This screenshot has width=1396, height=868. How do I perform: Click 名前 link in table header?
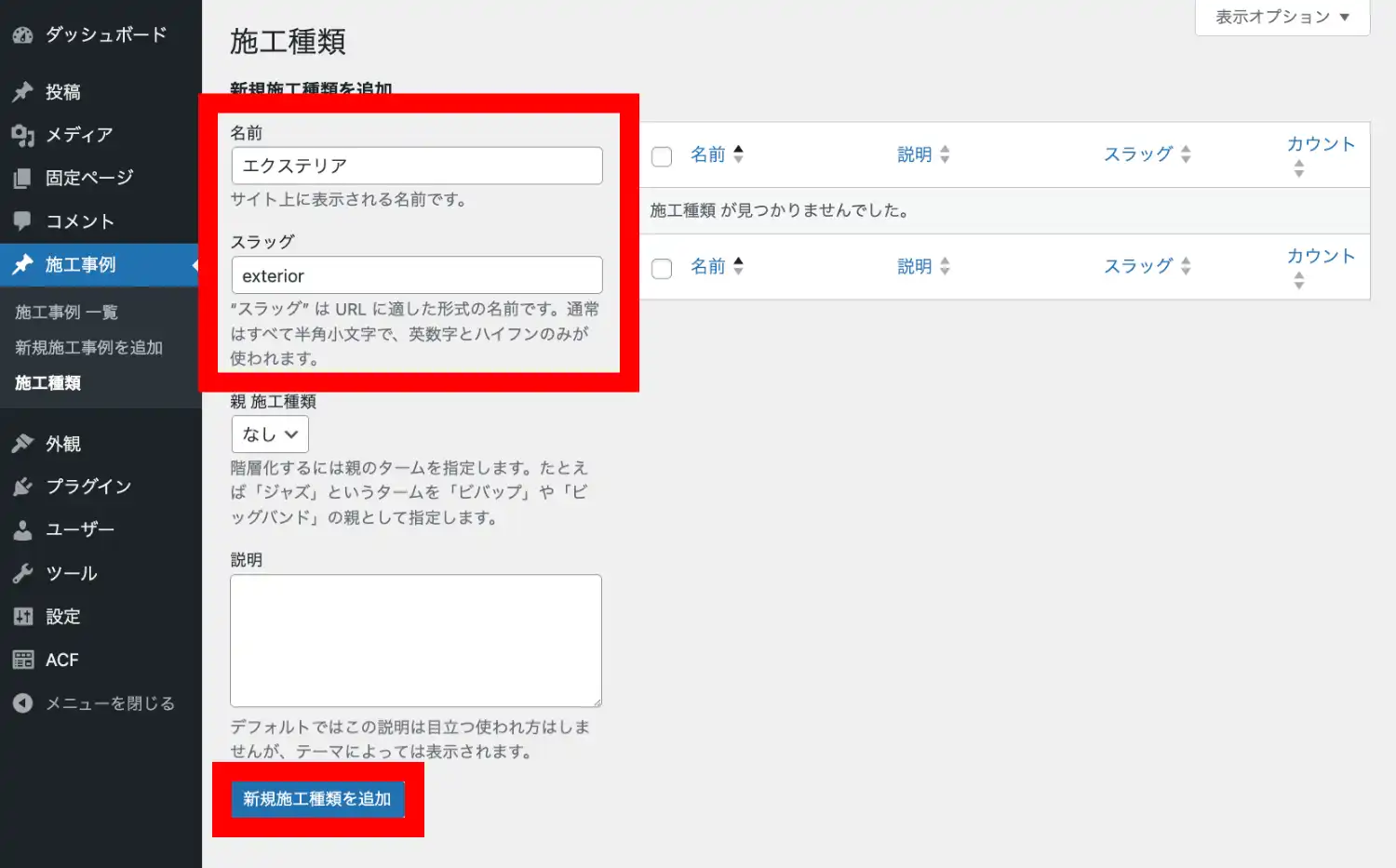tap(707, 154)
